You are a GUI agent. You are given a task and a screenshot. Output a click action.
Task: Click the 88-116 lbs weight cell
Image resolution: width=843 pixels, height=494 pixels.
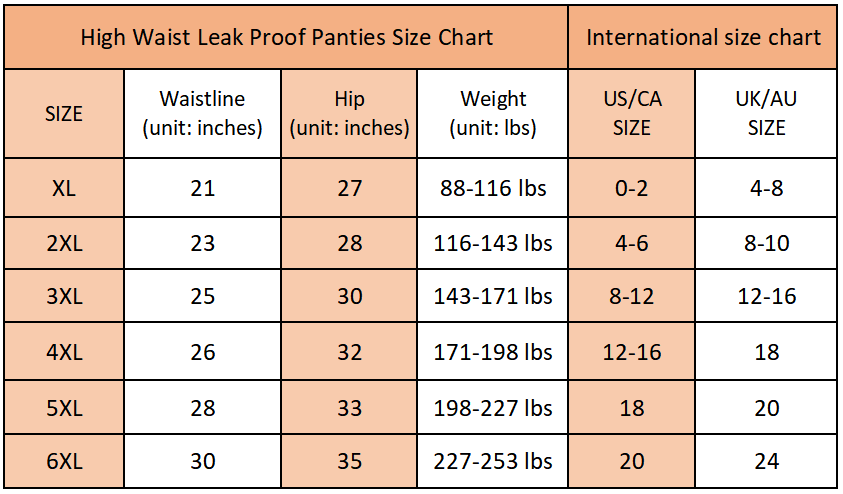tap(492, 188)
